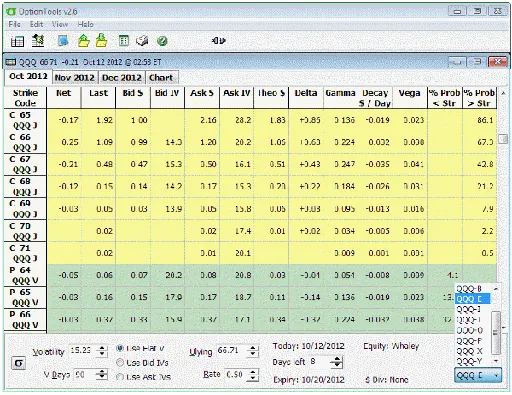Choose QQQ-B in the dropdown list
The image size is (512, 395).
coord(472,289)
